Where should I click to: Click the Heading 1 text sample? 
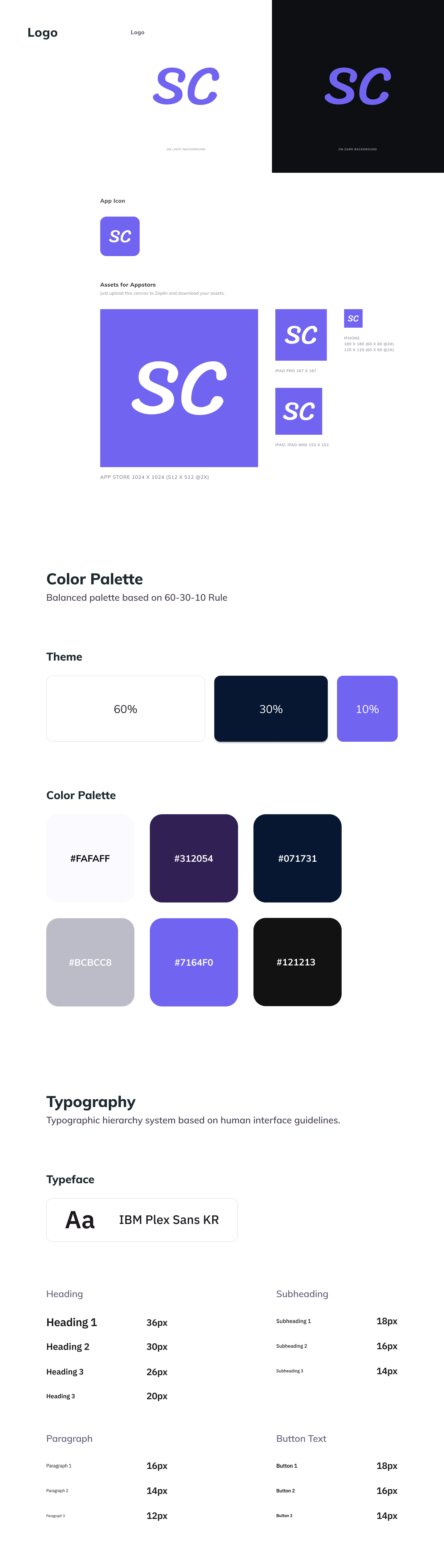coord(72,1322)
